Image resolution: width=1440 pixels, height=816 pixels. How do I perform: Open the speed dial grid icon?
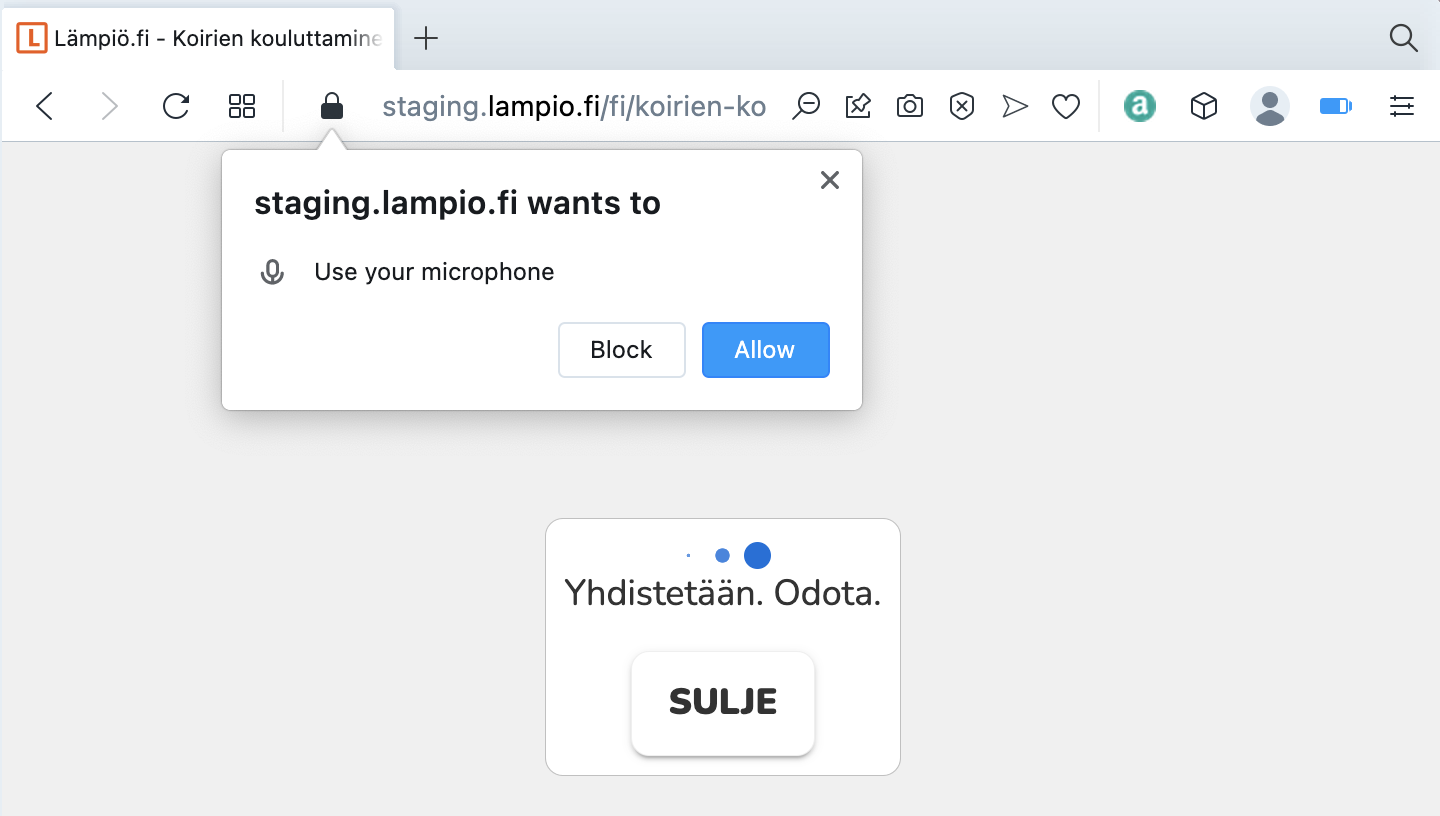coord(242,106)
